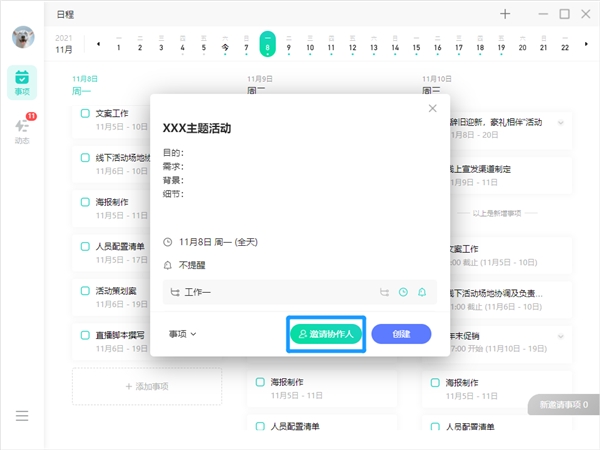Check 海报制作 checkbox in Tuesday column

click(260, 382)
